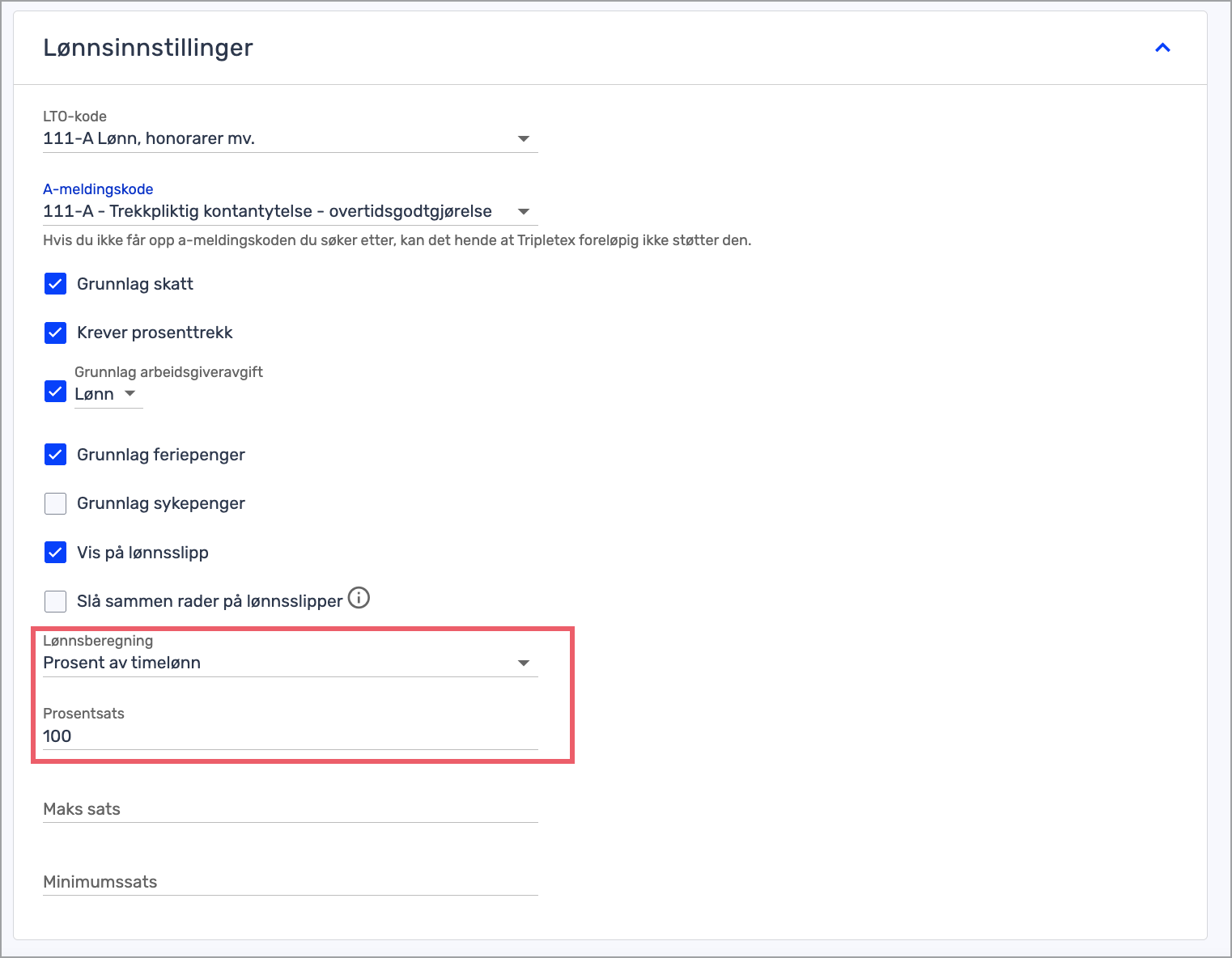Click the Grunnlag sykepenger label
Image resolution: width=1232 pixels, height=958 pixels.
(x=161, y=503)
